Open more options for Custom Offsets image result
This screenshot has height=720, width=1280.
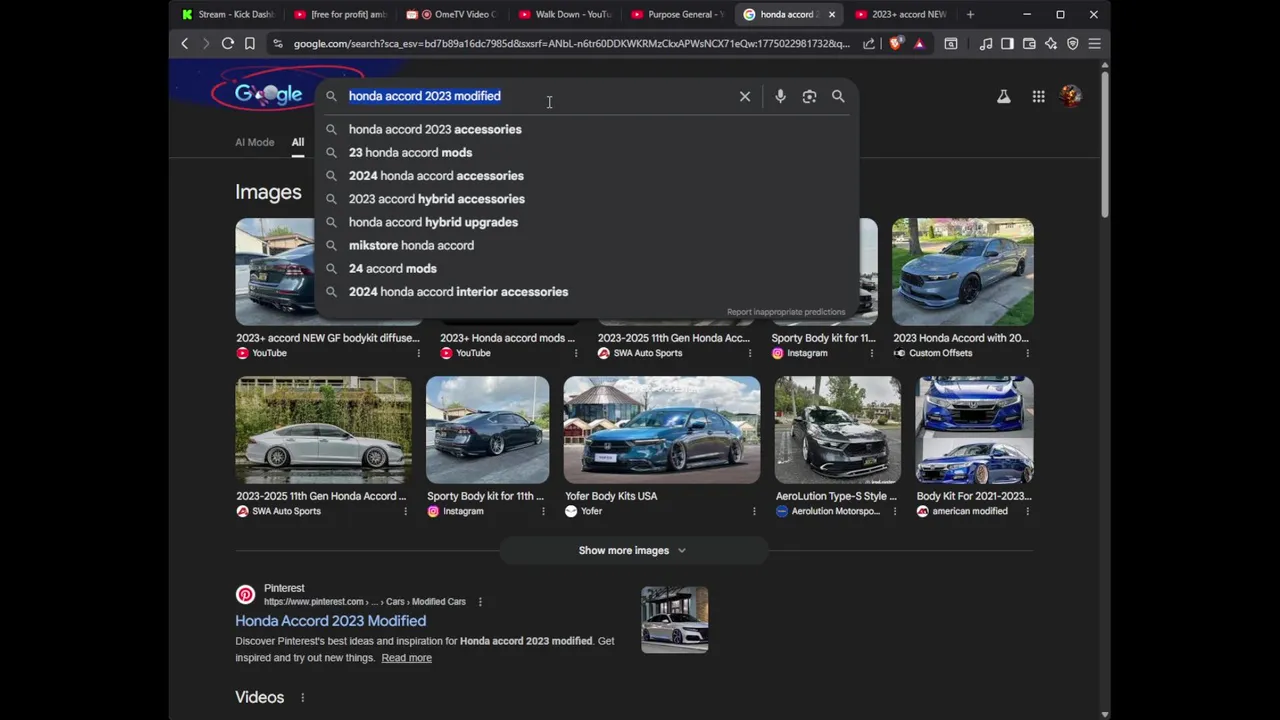coord(1027,353)
